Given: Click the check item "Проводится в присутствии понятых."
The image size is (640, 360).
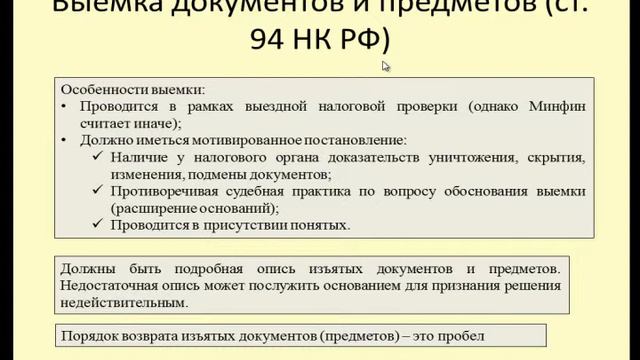Looking at the screenshot, I should pos(230,225).
